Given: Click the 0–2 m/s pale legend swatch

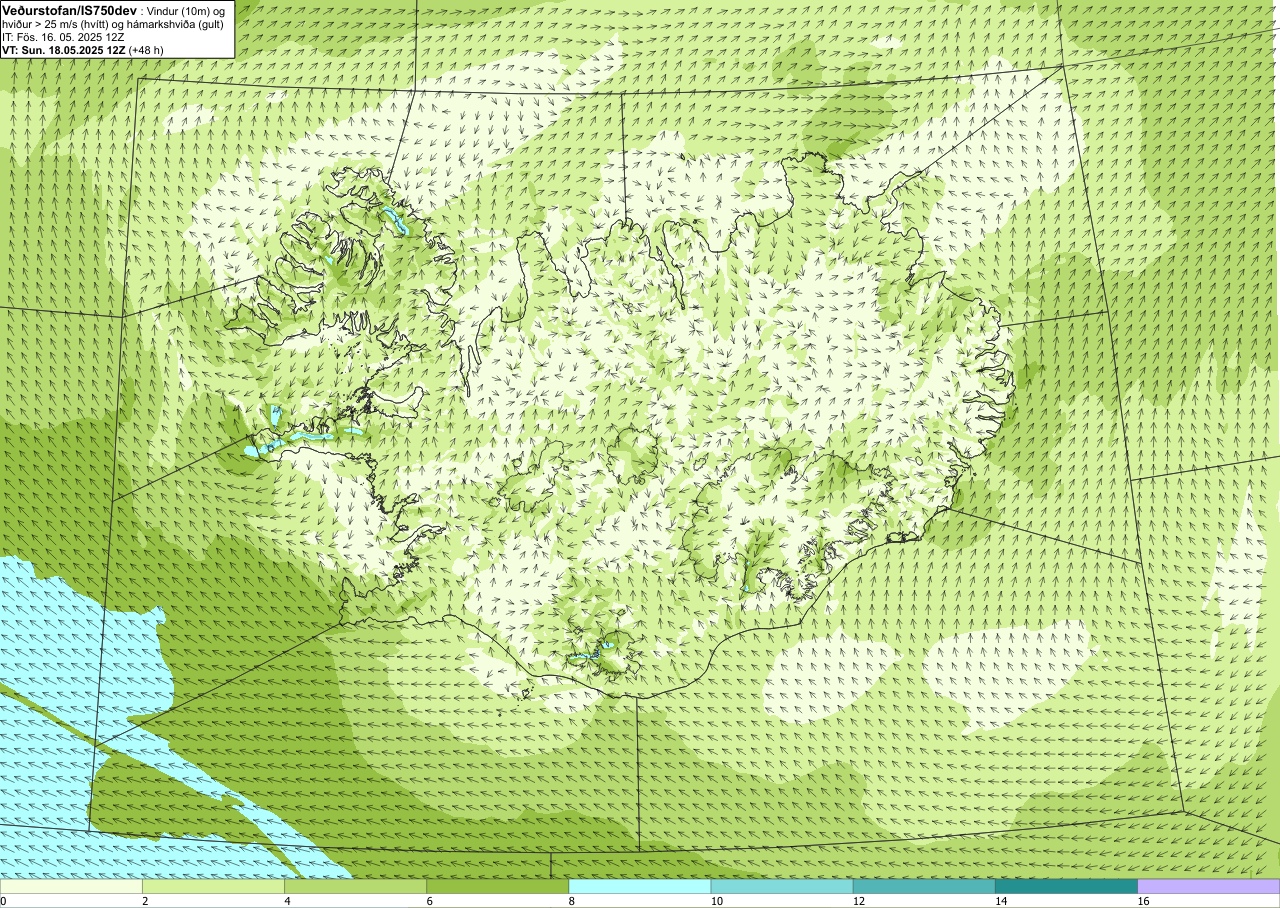Looking at the screenshot, I should [71, 886].
